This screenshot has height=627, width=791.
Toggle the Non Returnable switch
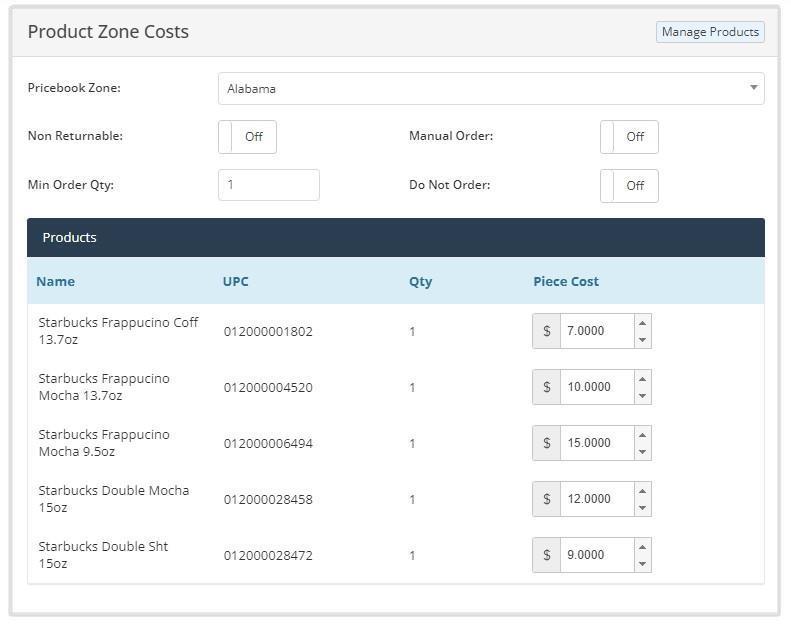pyautogui.click(x=247, y=137)
